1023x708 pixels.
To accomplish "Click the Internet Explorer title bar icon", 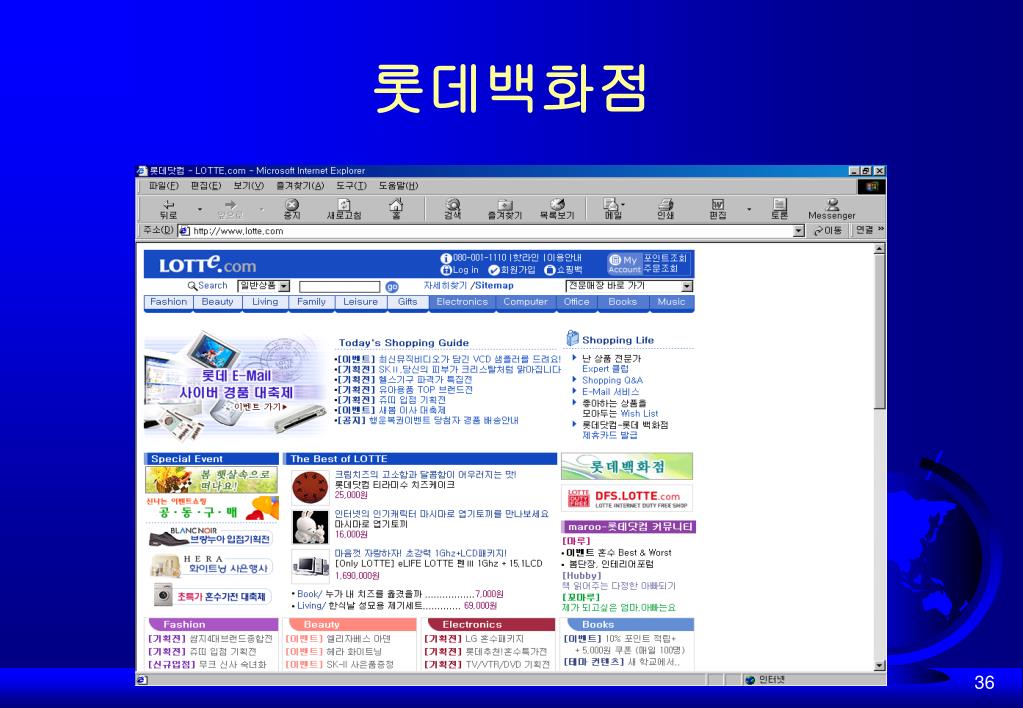I will pyautogui.click(x=142, y=171).
